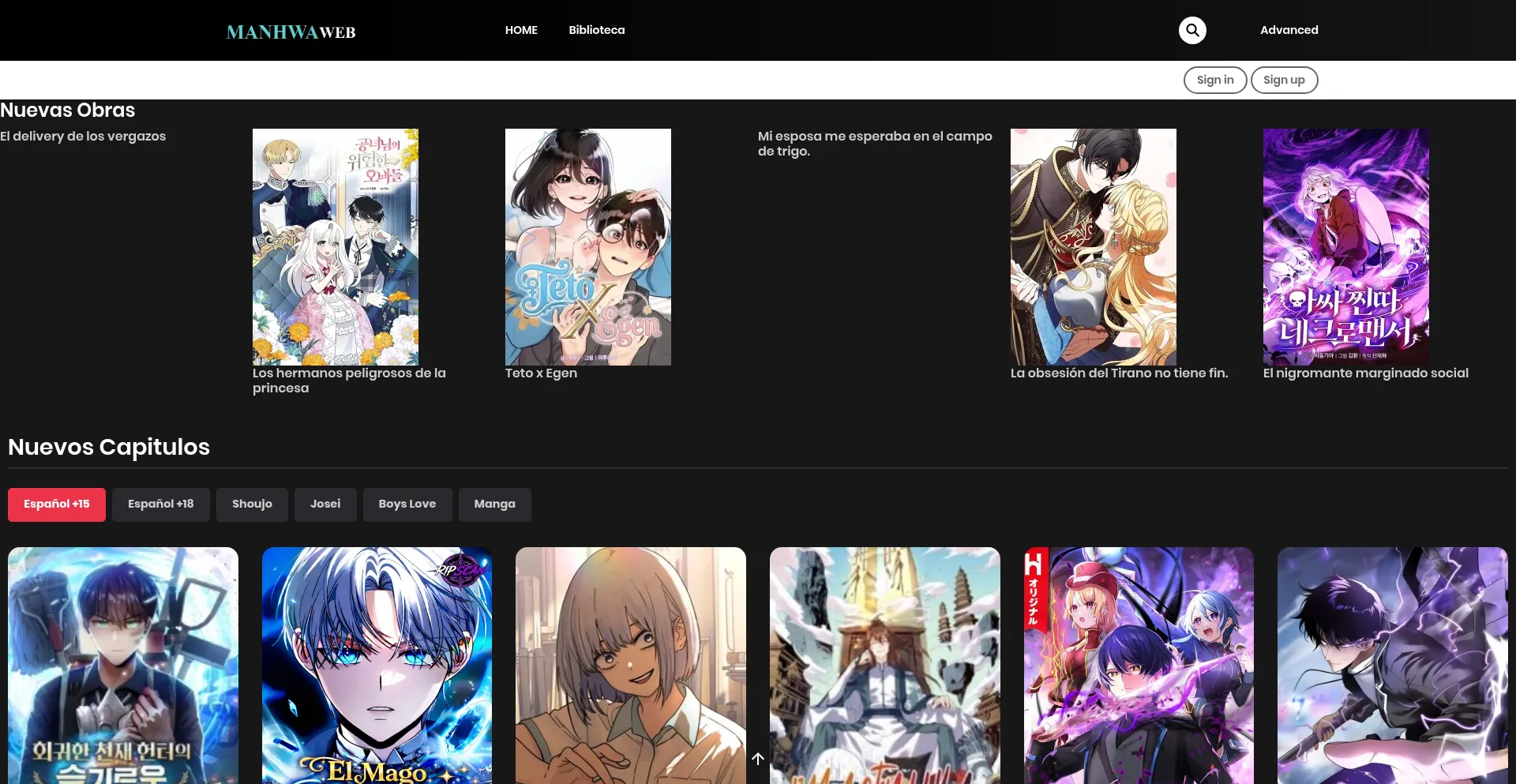Click 'El nigromante marginado social' title
This screenshot has width=1516, height=784.
point(1366,373)
